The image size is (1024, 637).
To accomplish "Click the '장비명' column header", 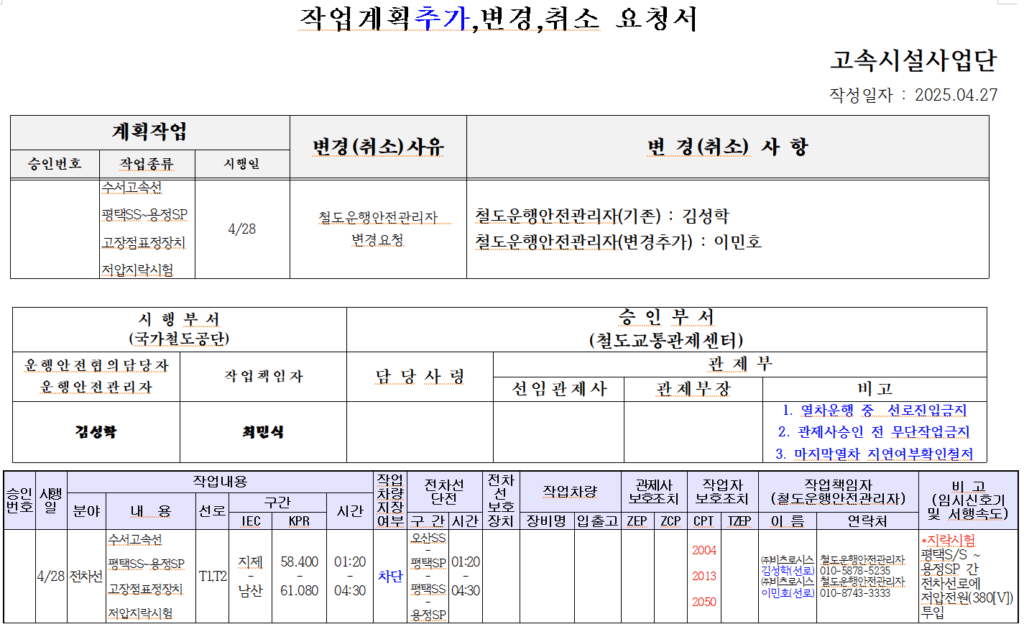I will (x=547, y=521).
